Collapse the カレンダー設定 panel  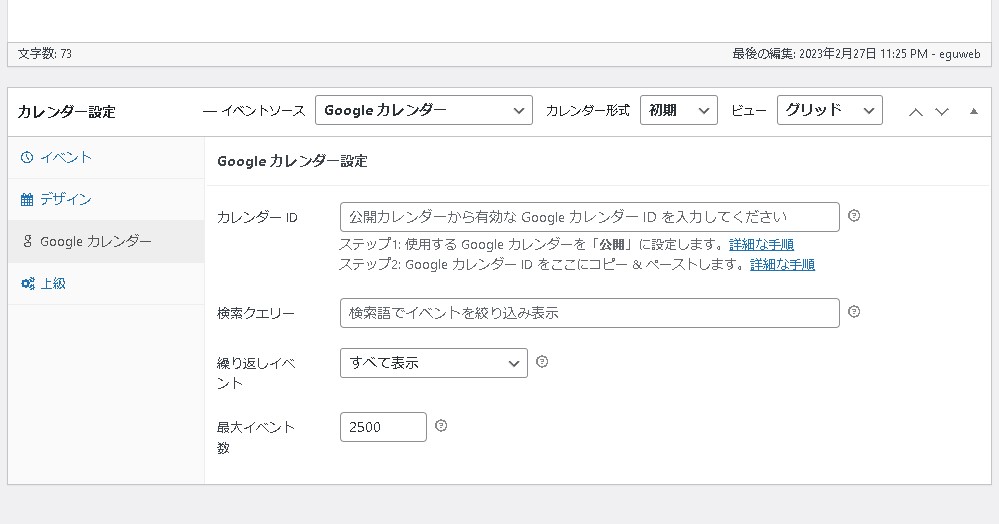click(x=974, y=112)
